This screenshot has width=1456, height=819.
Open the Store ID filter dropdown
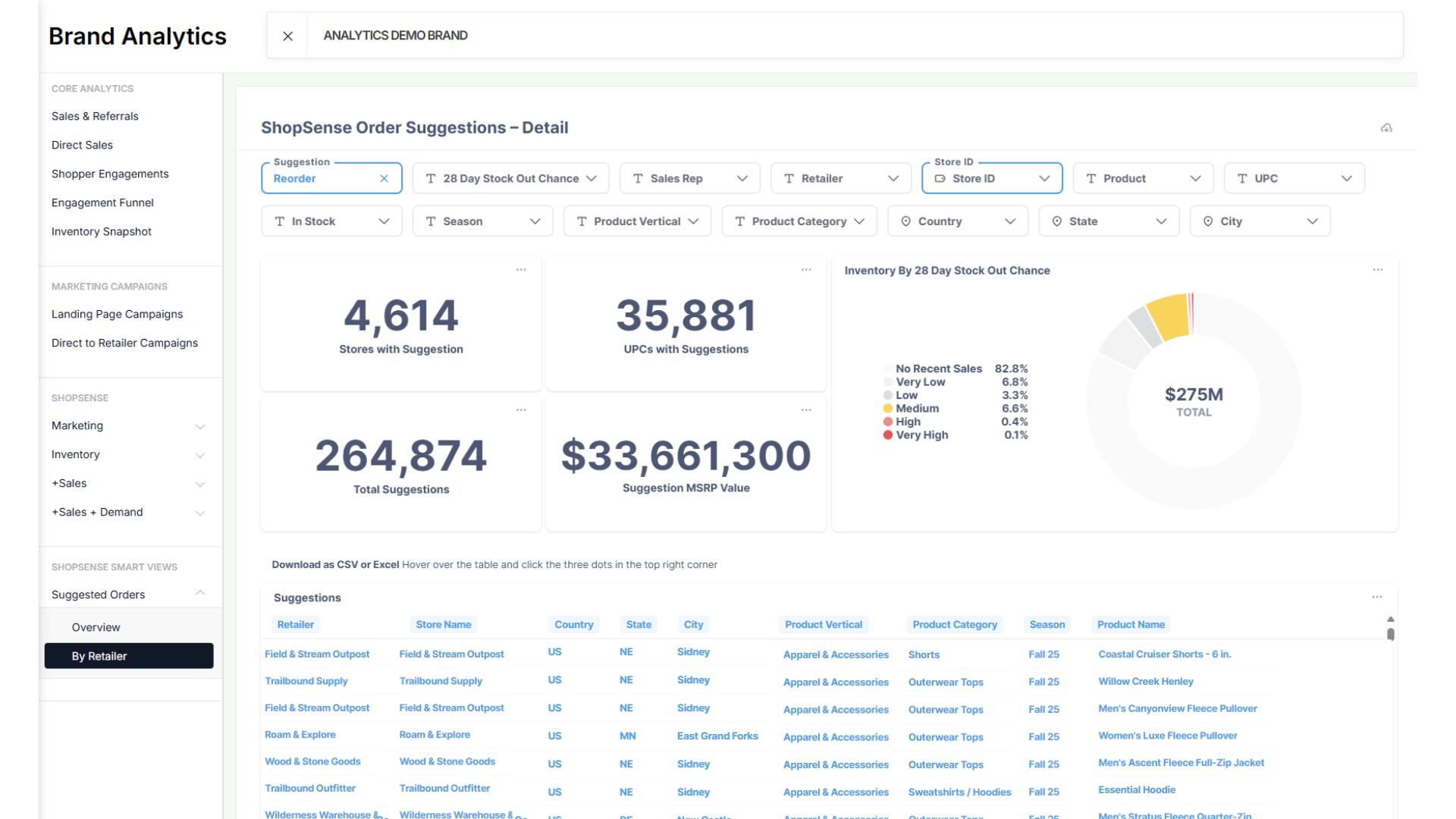pyautogui.click(x=991, y=179)
